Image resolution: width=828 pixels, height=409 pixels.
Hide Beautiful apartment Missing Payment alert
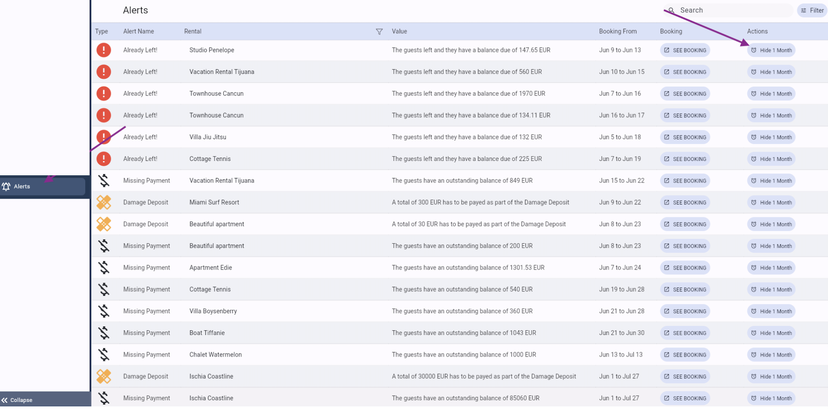771,246
